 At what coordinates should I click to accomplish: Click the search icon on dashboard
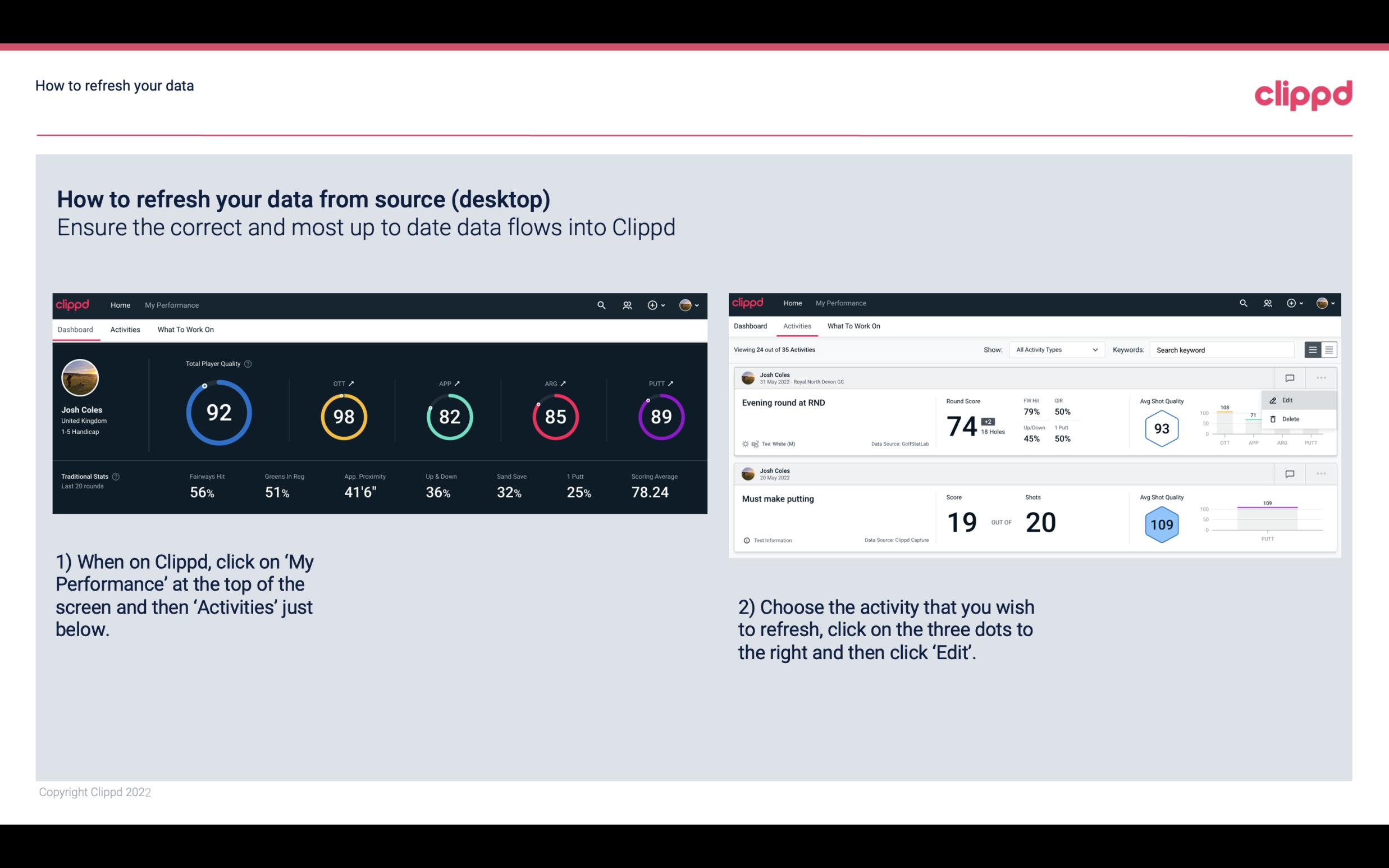[x=600, y=305]
